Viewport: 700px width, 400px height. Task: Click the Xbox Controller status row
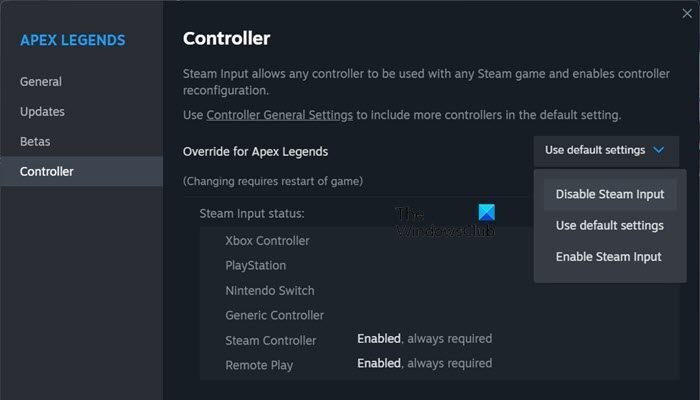click(267, 241)
